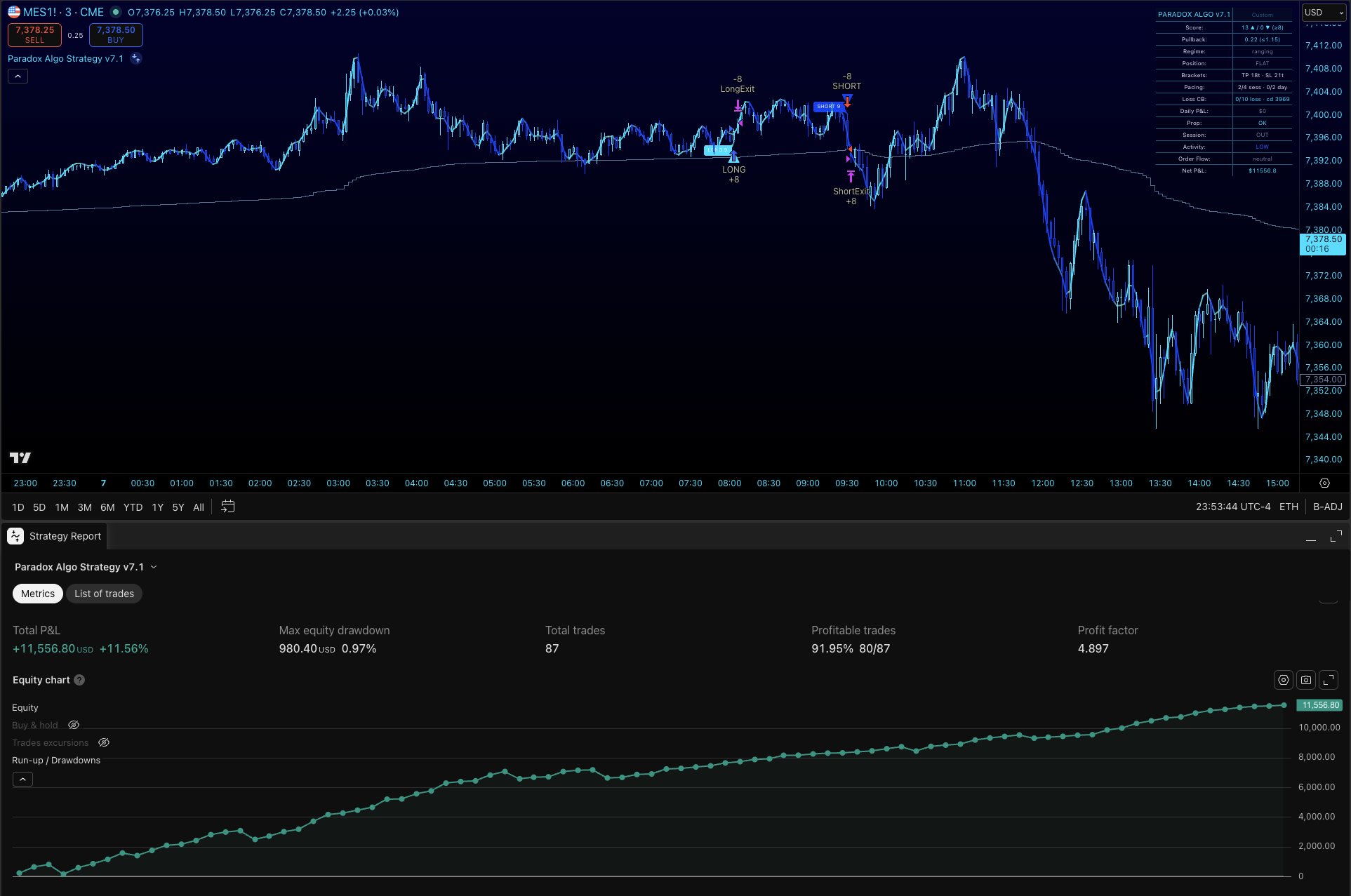Toggle B-ADJ adjustment setting
The image size is (1351, 896).
[1327, 507]
